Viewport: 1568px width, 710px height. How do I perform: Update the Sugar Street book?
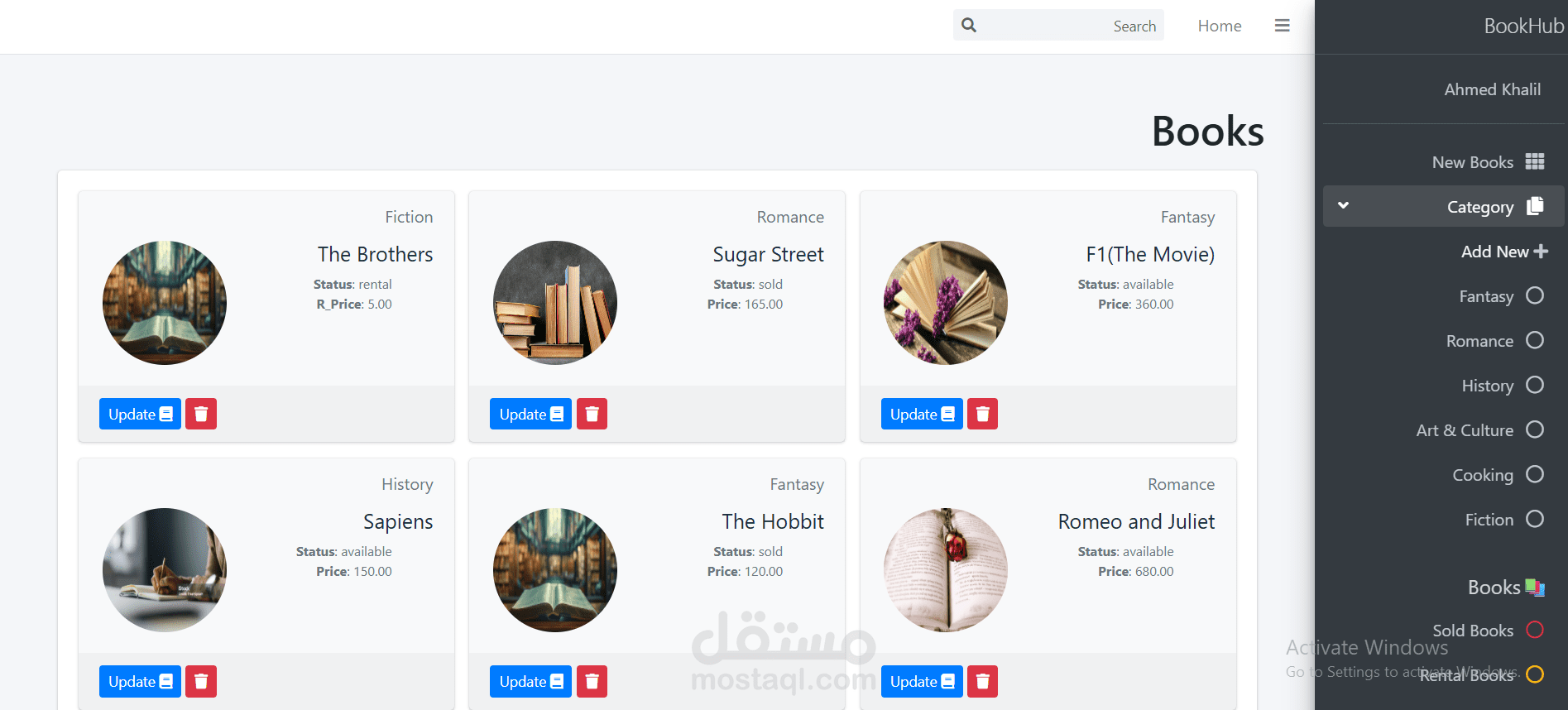click(530, 414)
